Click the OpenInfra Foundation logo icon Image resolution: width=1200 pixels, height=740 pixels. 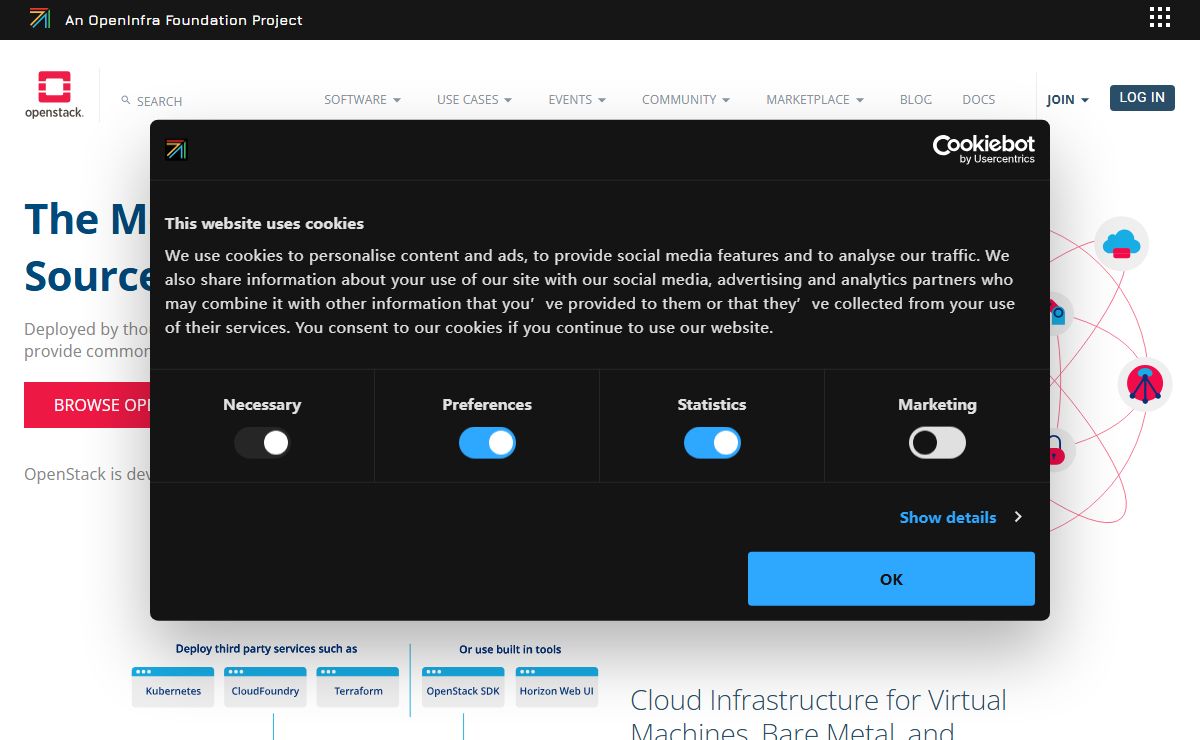[x=40, y=18]
